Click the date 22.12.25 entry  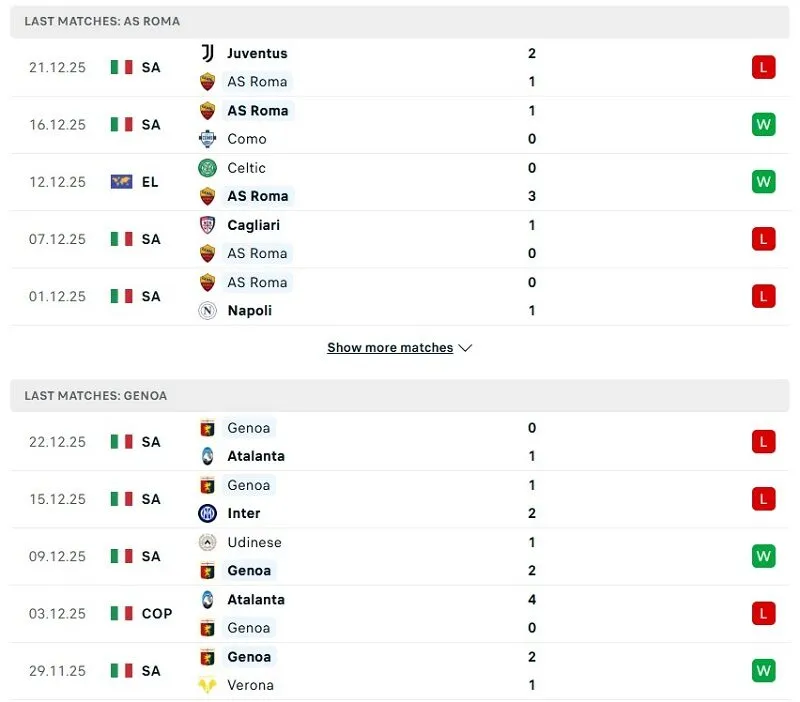[57, 441]
